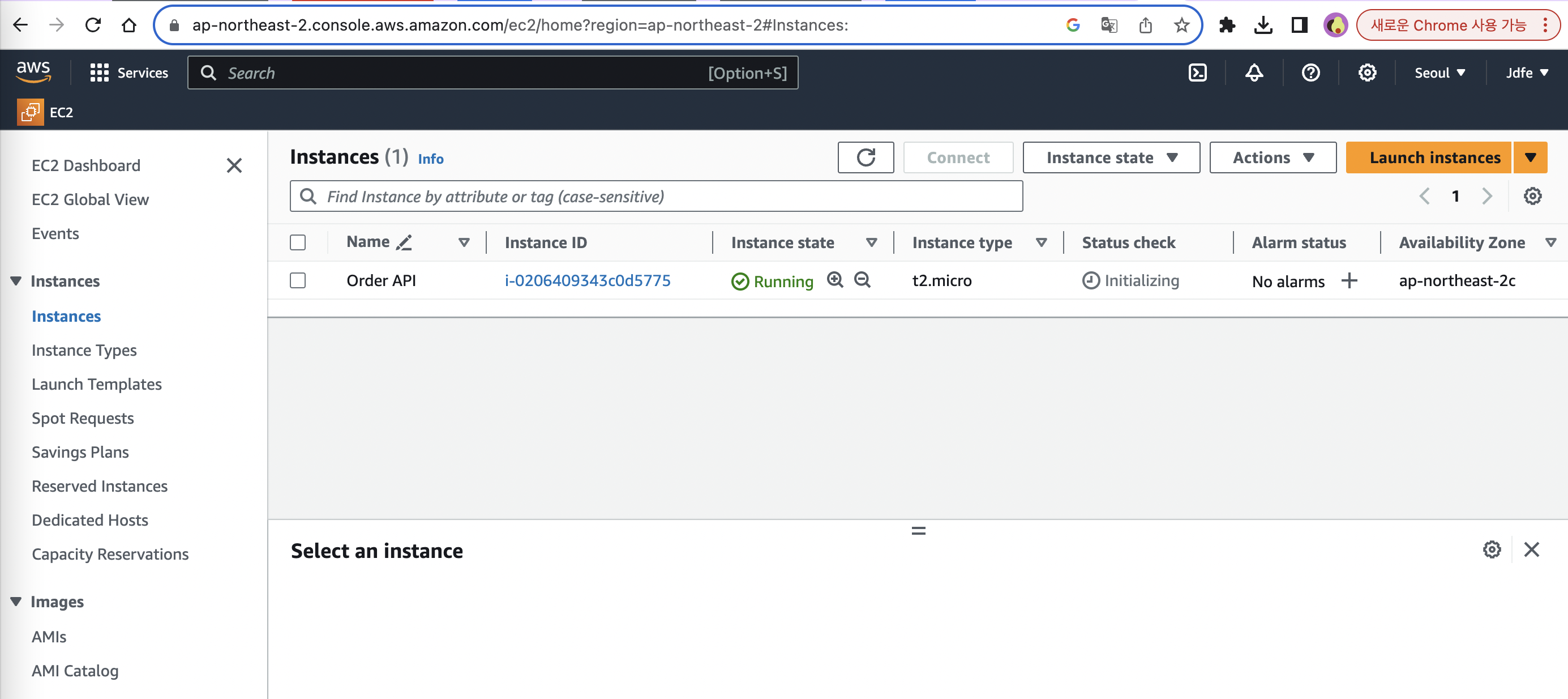Click the refresh instances button
1568x699 pixels.
click(865, 157)
